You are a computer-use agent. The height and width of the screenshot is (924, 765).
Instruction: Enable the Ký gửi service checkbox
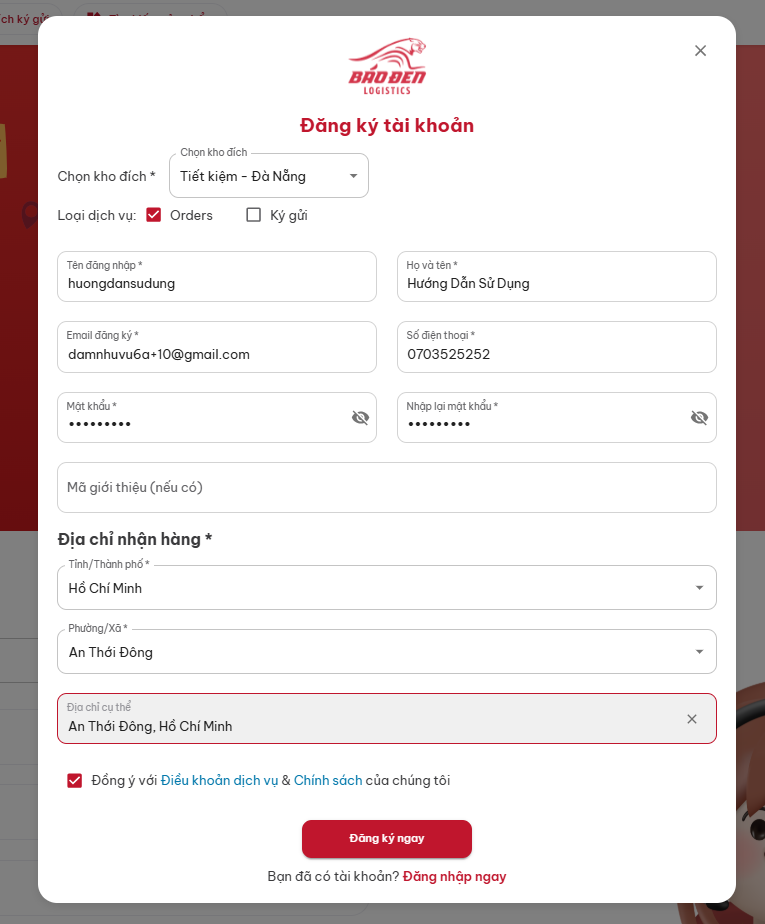coord(254,215)
